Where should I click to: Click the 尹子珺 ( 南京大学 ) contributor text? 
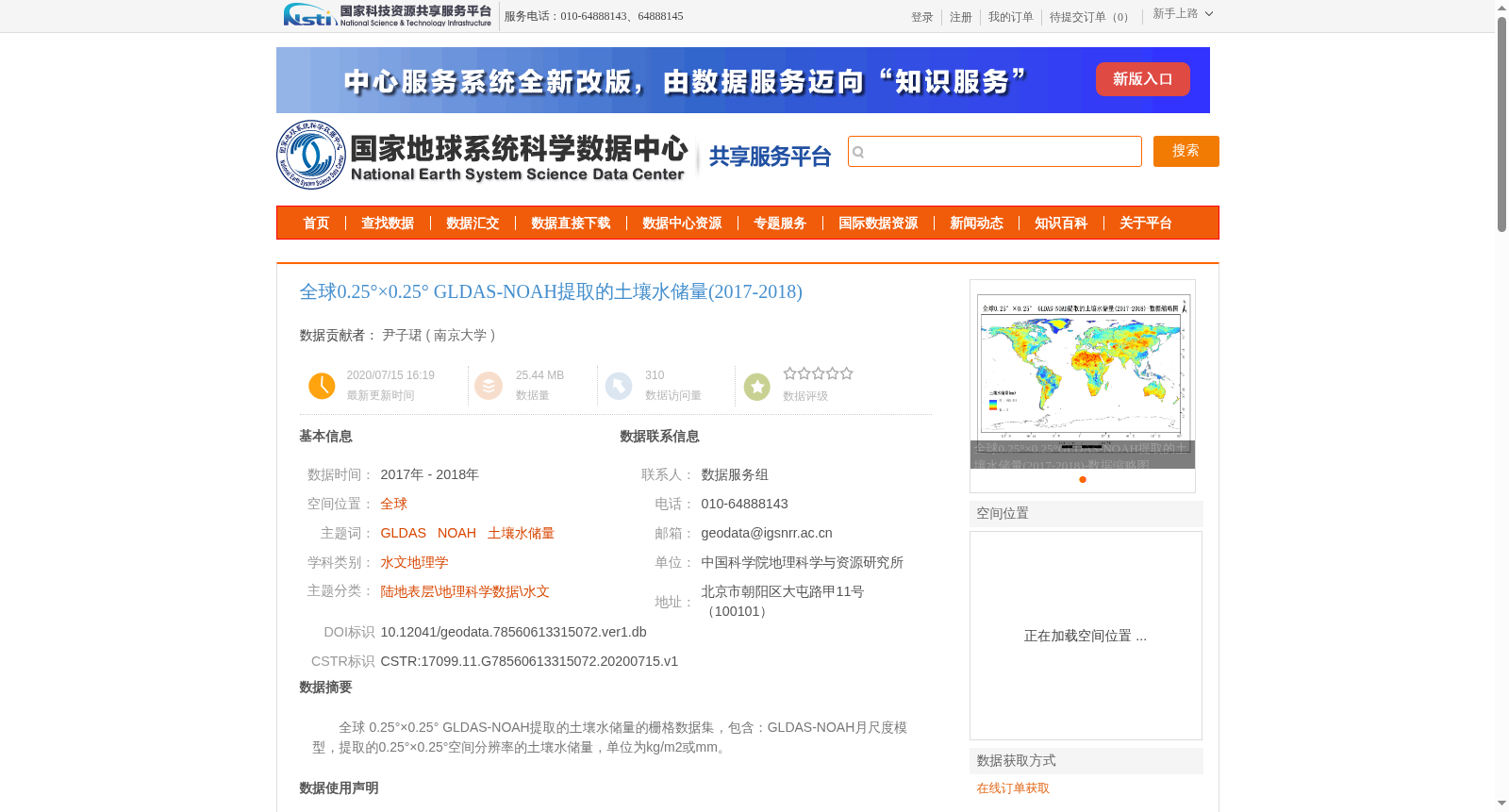pyautogui.click(x=439, y=335)
